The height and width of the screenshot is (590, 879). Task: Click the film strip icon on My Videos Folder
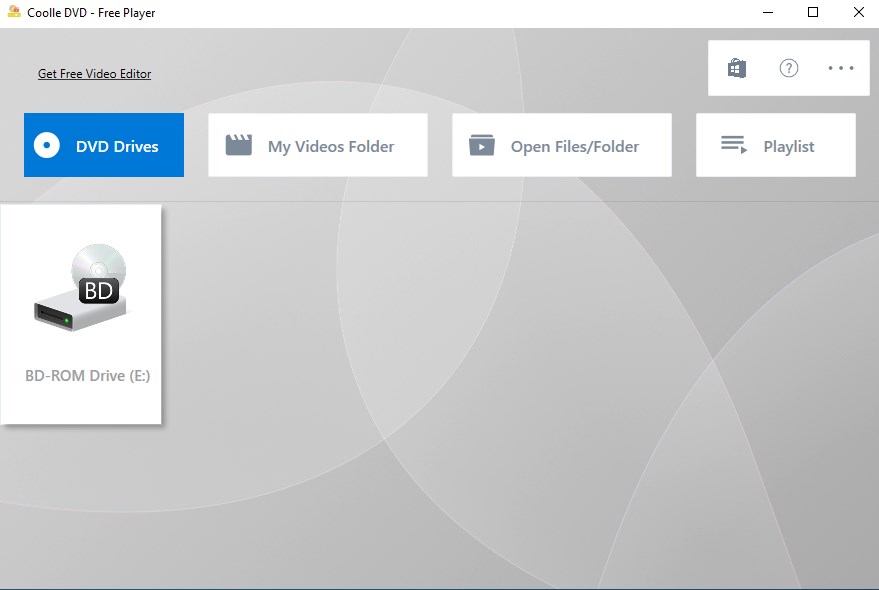[238, 144]
